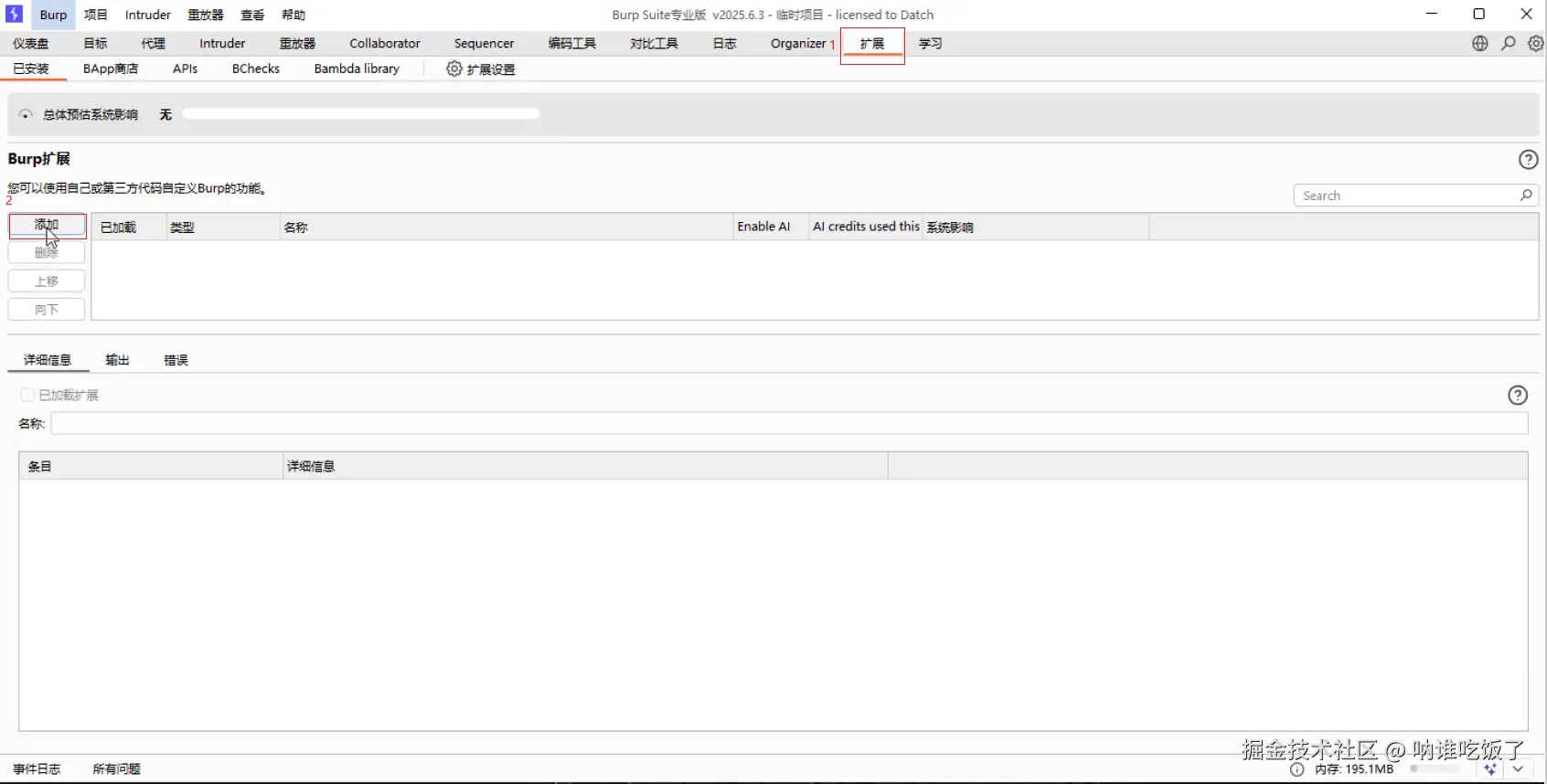
Task: Open the settings gear icon
Action: 1536,43
